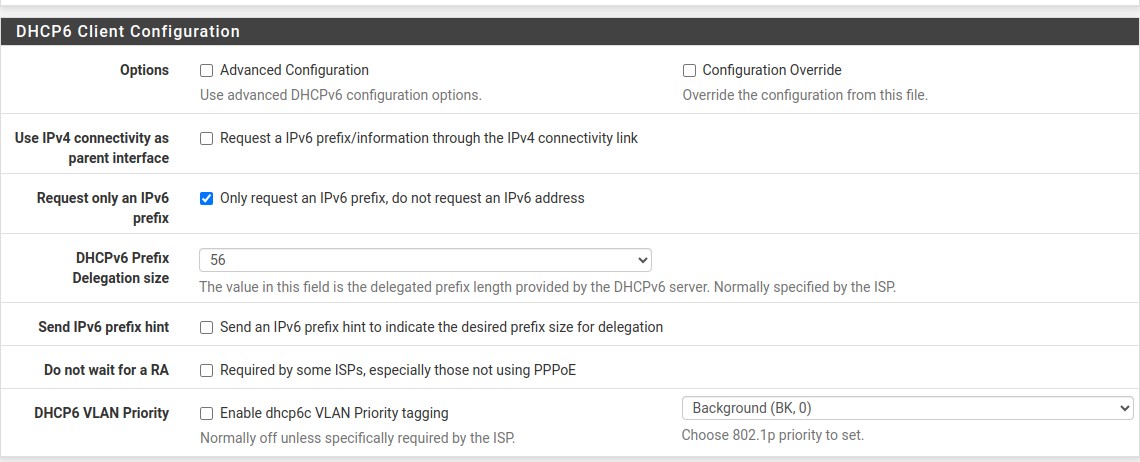Expand the Background (BK, 0) priority dropdown
The height and width of the screenshot is (462, 1140).
click(907, 408)
